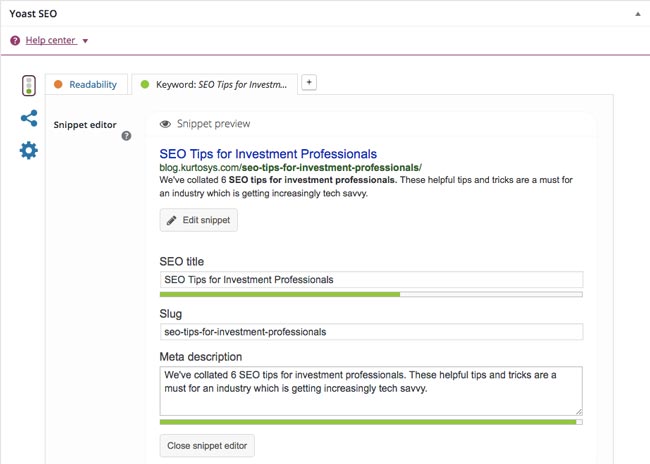650x464 pixels.
Task: Click the eye icon beside Snippet preview
Action: click(165, 125)
